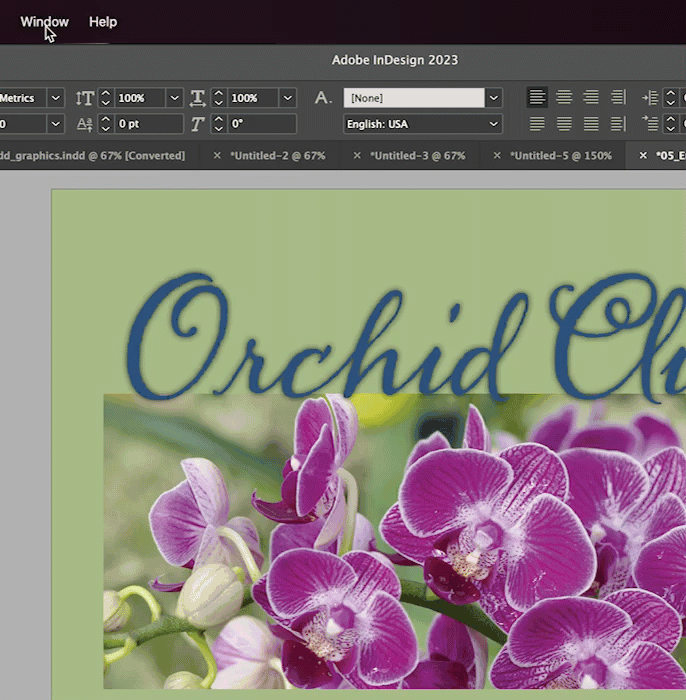The height and width of the screenshot is (700, 686).
Task: Apply Align Center paragraph alignment
Action: point(564,97)
